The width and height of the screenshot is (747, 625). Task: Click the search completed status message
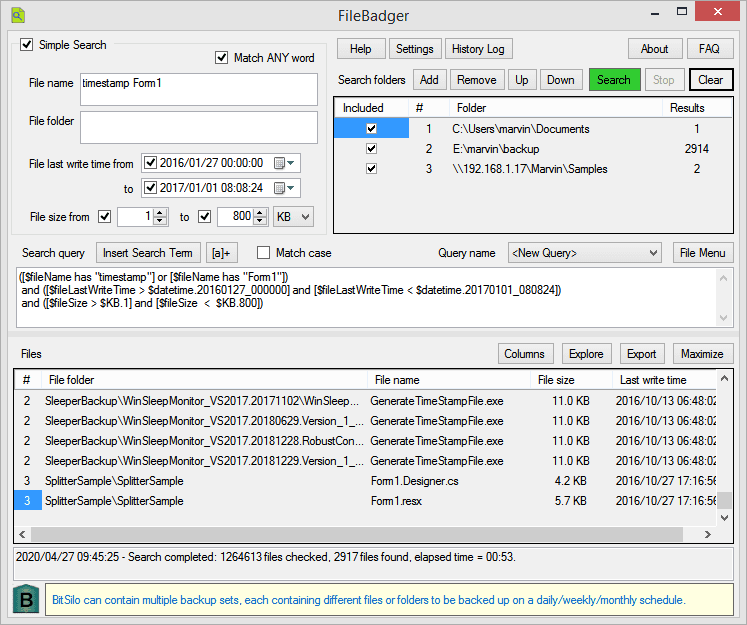coord(265,556)
